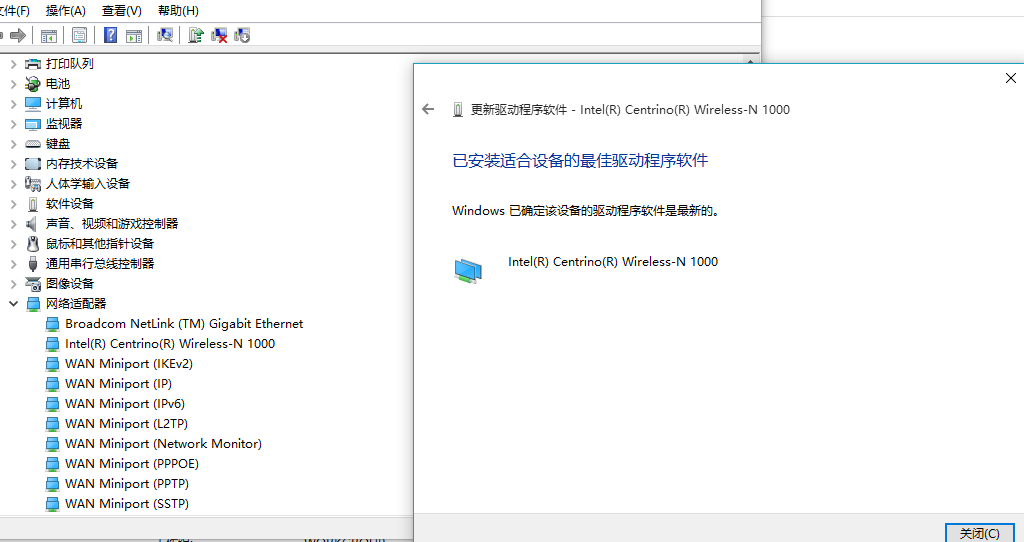Select WAN Miniport (IPv6)
The height and width of the screenshot is (542, 1024).
[x=125, y=404]
